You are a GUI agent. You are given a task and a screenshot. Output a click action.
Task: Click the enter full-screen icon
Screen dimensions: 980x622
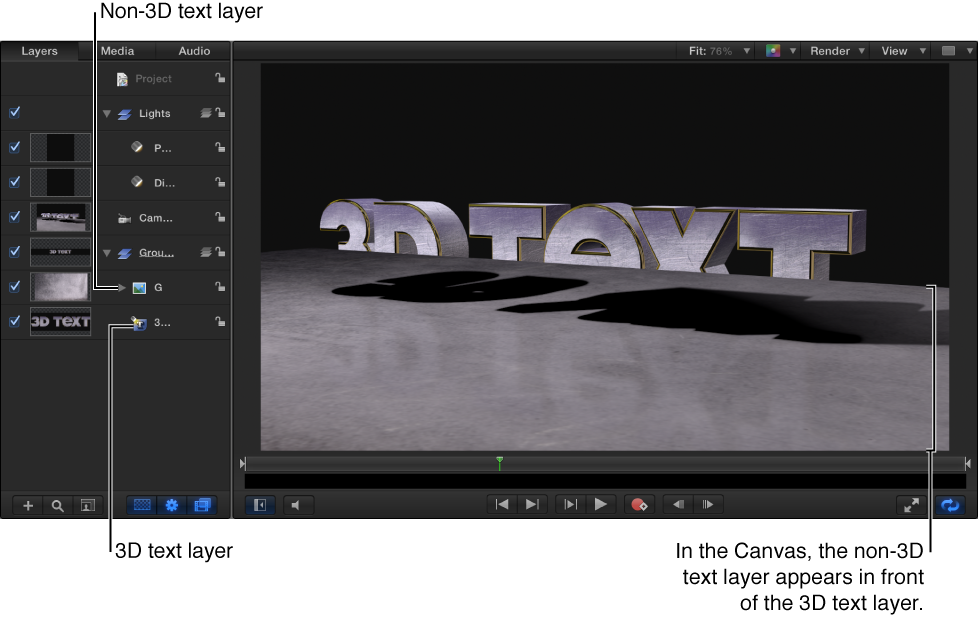911,505
